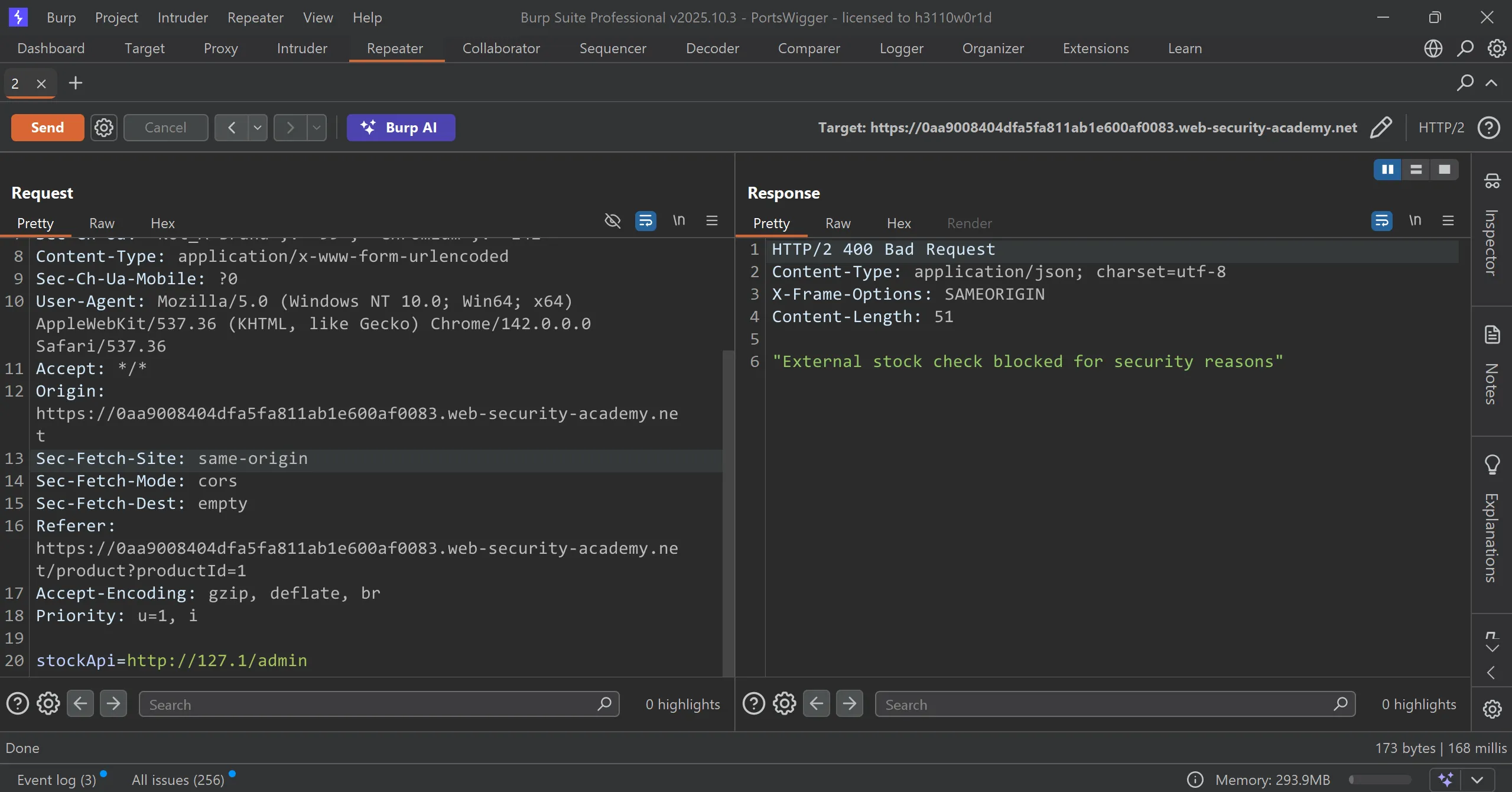Open the Collaborator tab
The height and width of the screenshot is (792, 1512).
click(500, 48)
